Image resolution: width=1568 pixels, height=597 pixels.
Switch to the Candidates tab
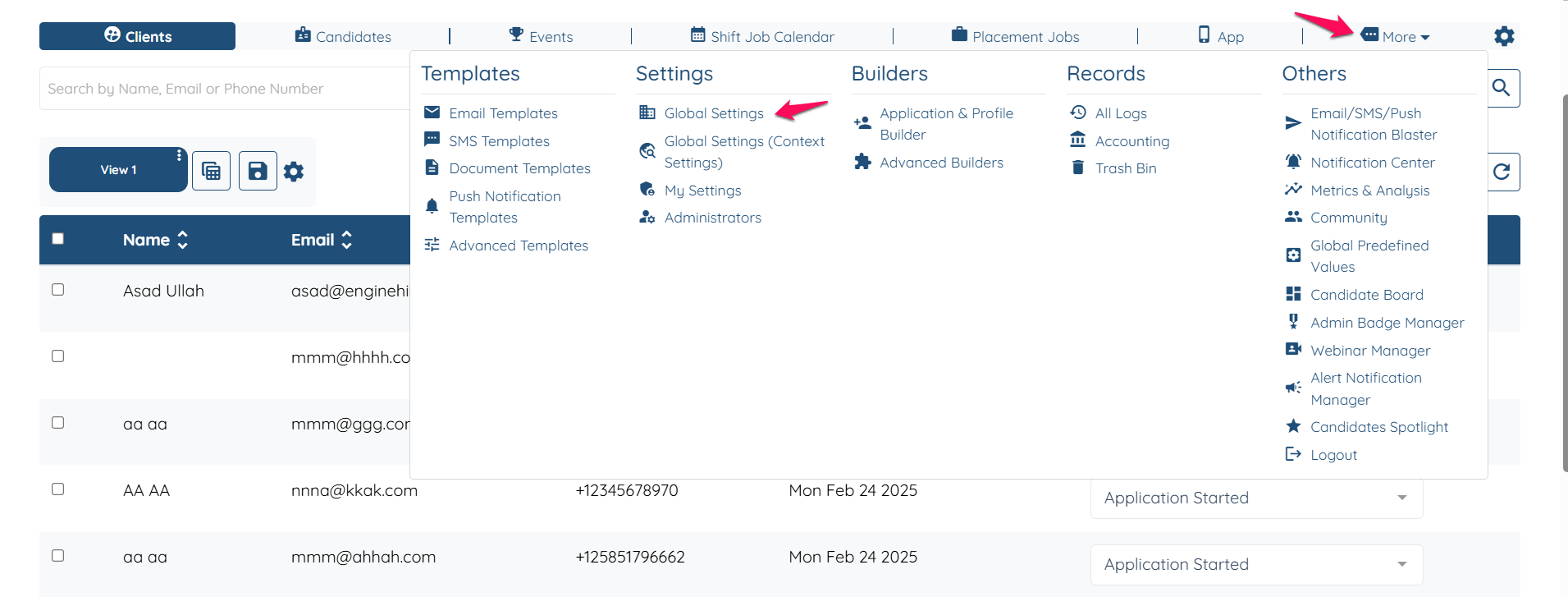pos(343,36)
